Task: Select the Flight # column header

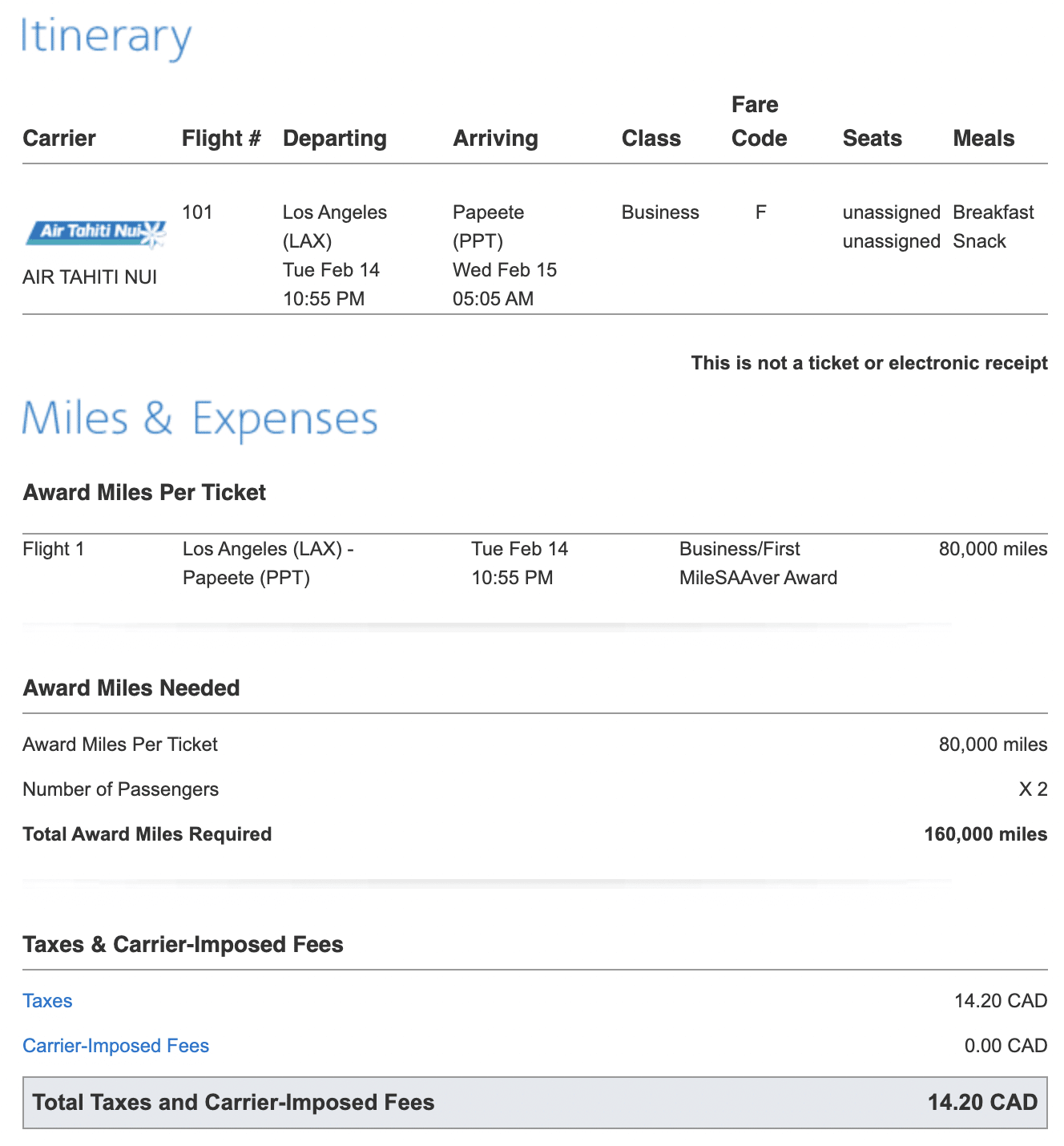Action: click(221, 139)
